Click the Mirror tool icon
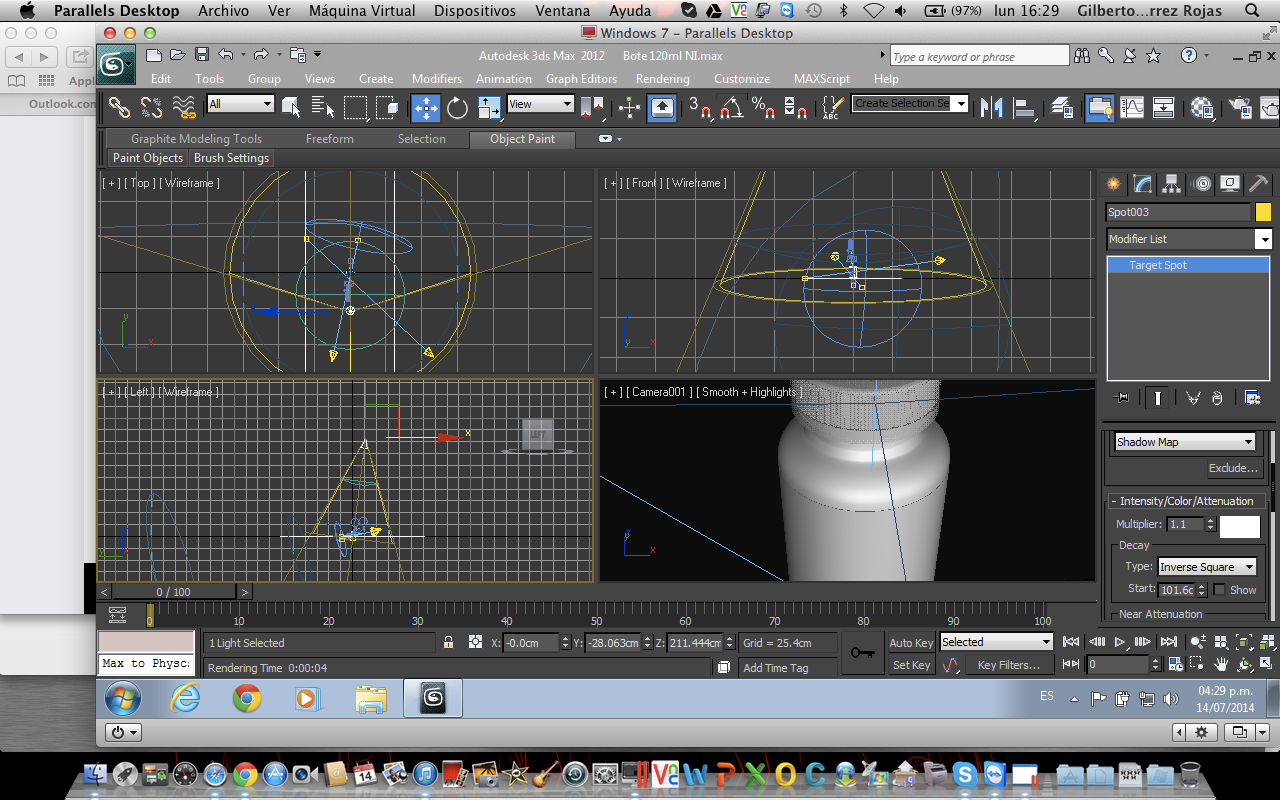 (992, 106)
